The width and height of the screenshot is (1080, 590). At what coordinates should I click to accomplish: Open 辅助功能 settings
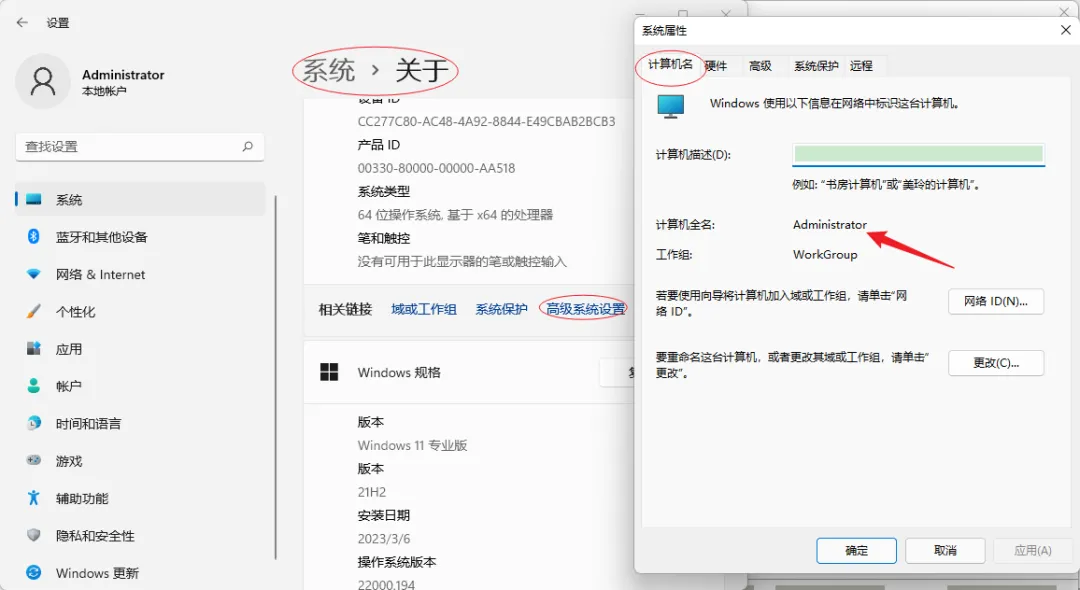(x=140, y=498)
